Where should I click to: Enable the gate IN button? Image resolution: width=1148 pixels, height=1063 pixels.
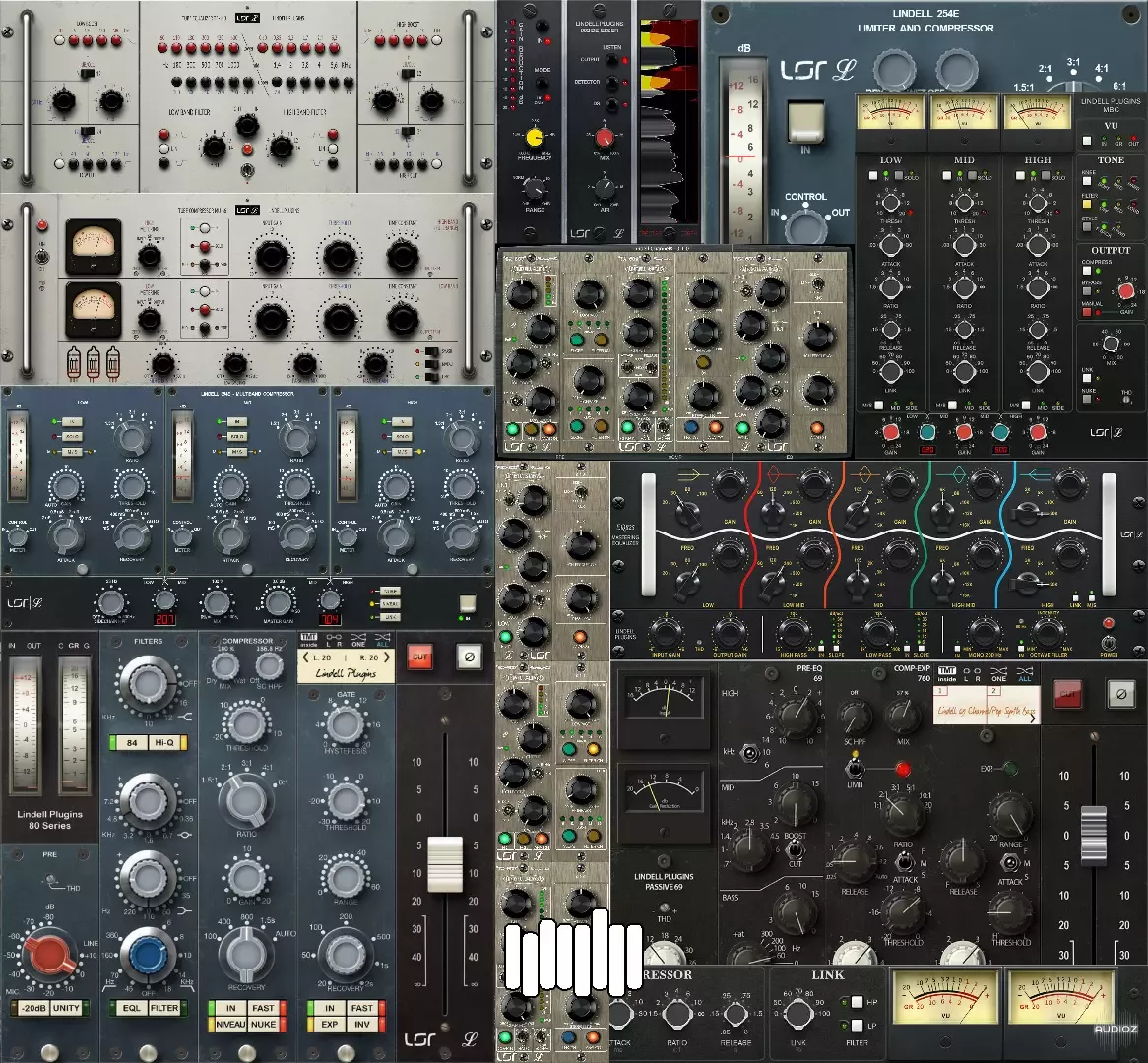pos(330,1008)
